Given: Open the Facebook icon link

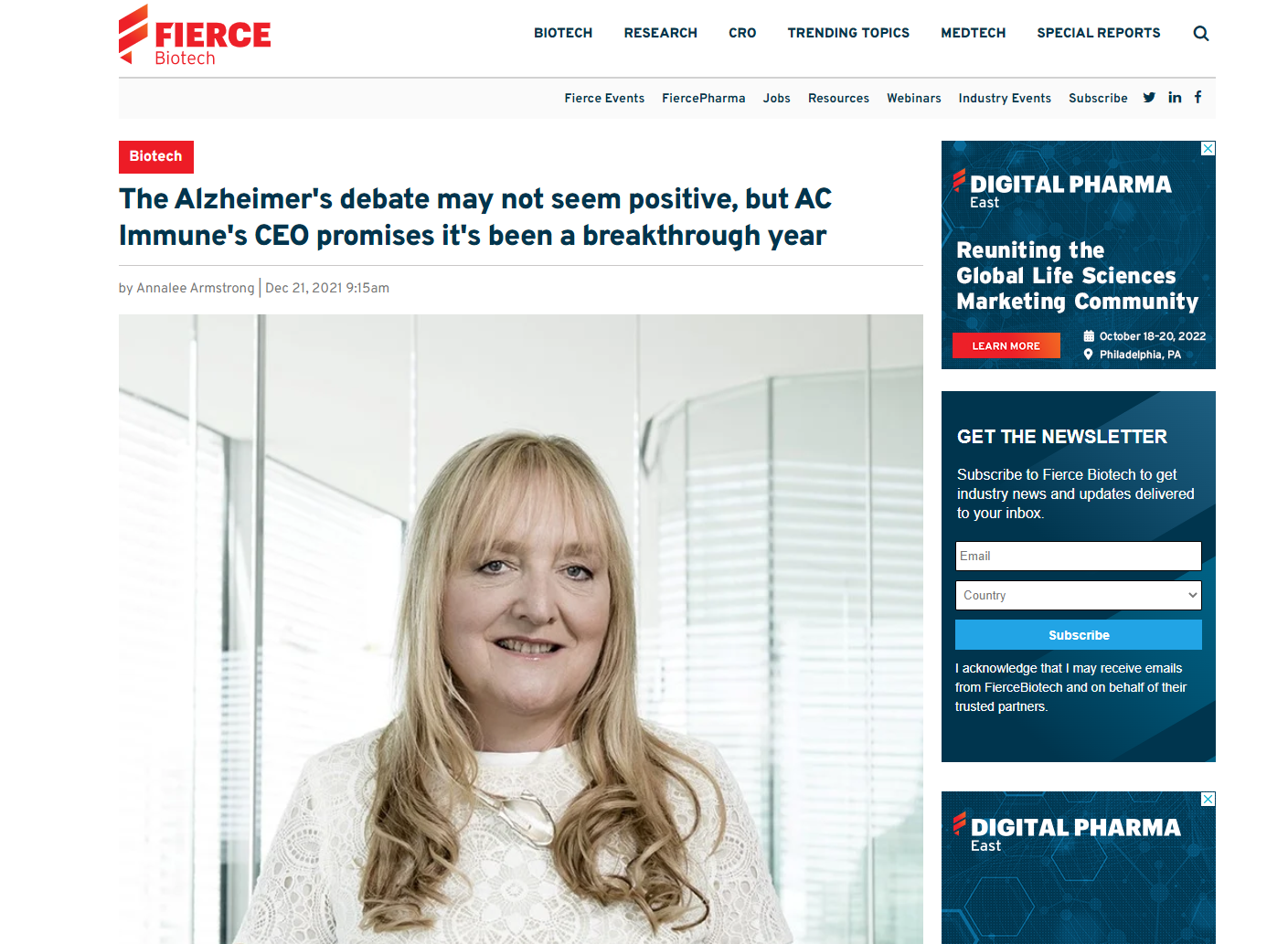Looking at the screenshot, I should tap(1198, 97).
